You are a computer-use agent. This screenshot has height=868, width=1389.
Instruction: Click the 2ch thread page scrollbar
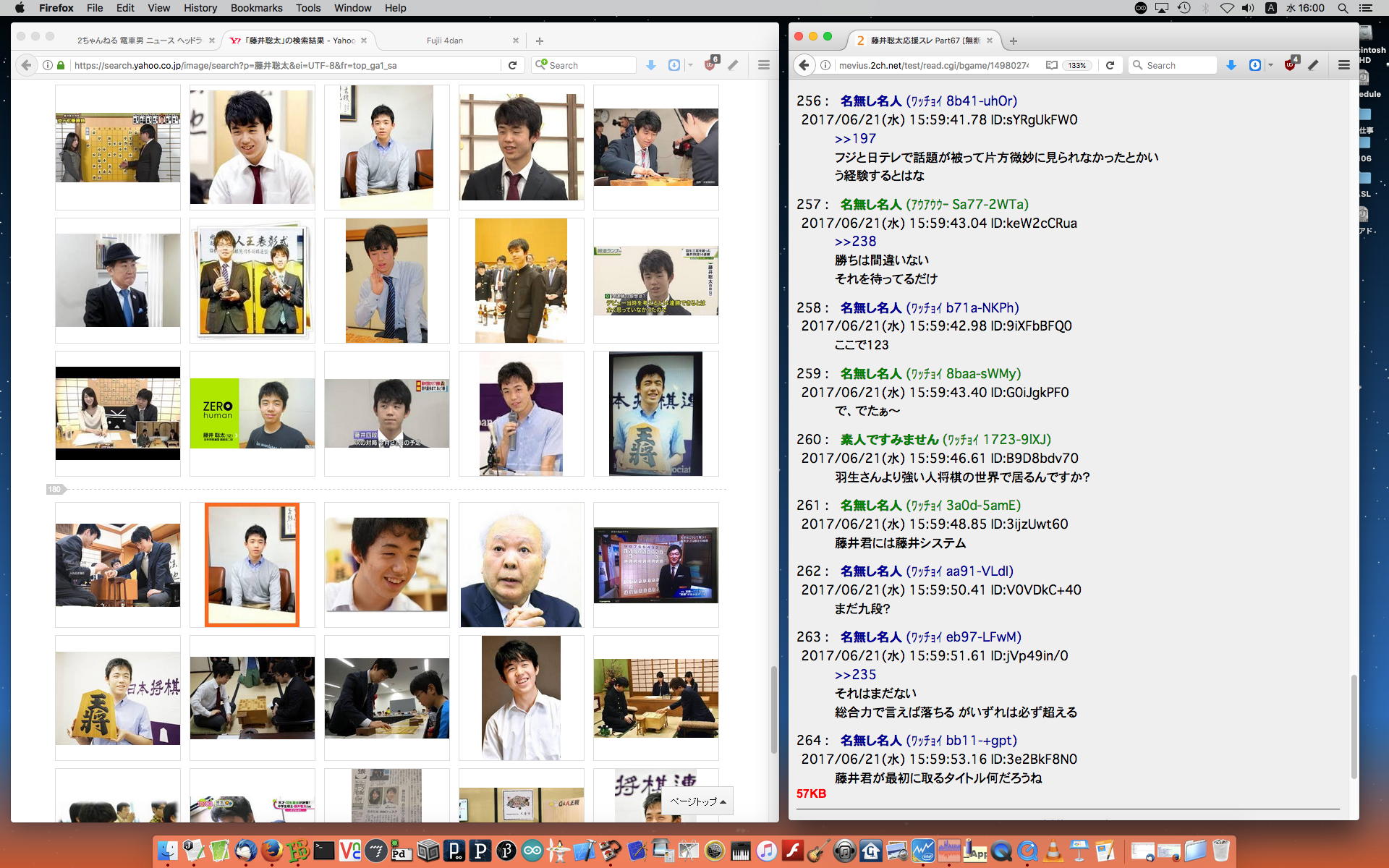pos(1354,726)
